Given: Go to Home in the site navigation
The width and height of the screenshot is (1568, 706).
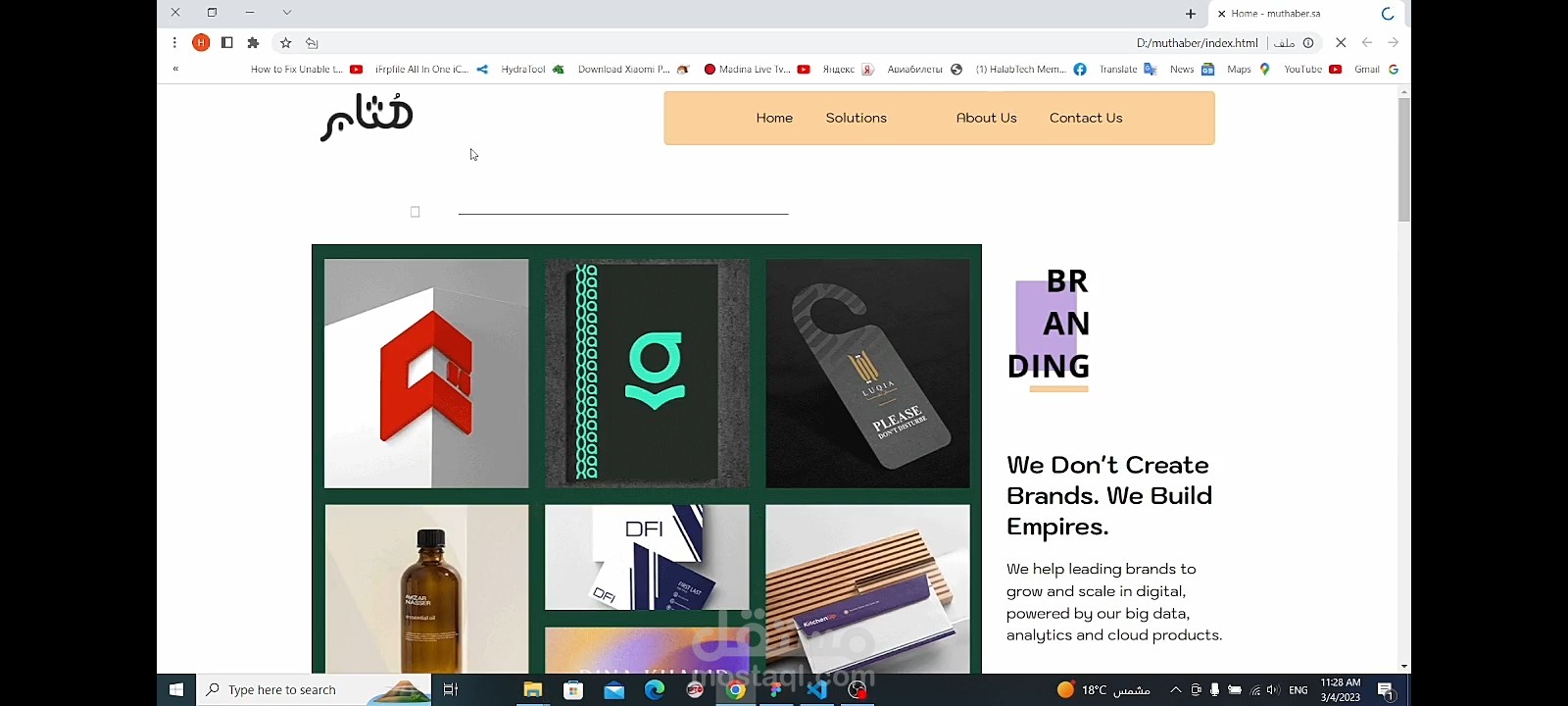Looking at the screenshot, I should pos(774,118).
